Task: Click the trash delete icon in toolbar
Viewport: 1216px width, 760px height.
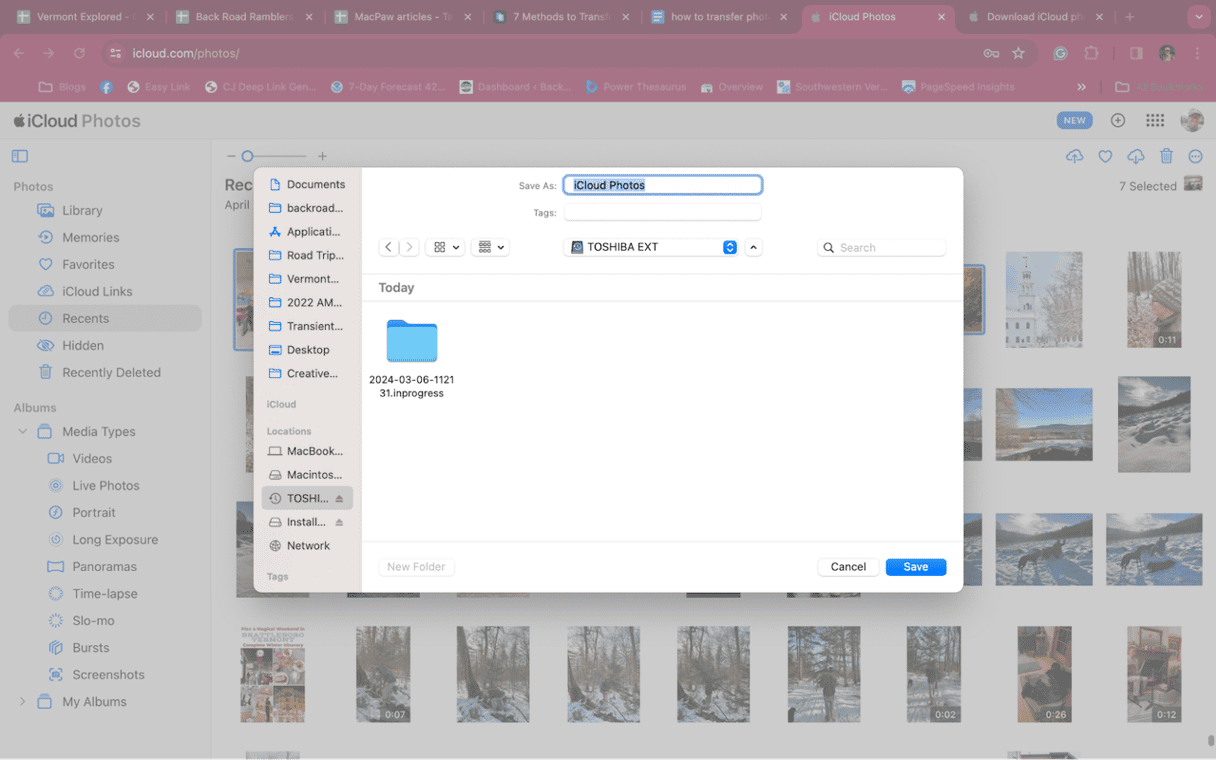Action: click(x=1166, y=157)
